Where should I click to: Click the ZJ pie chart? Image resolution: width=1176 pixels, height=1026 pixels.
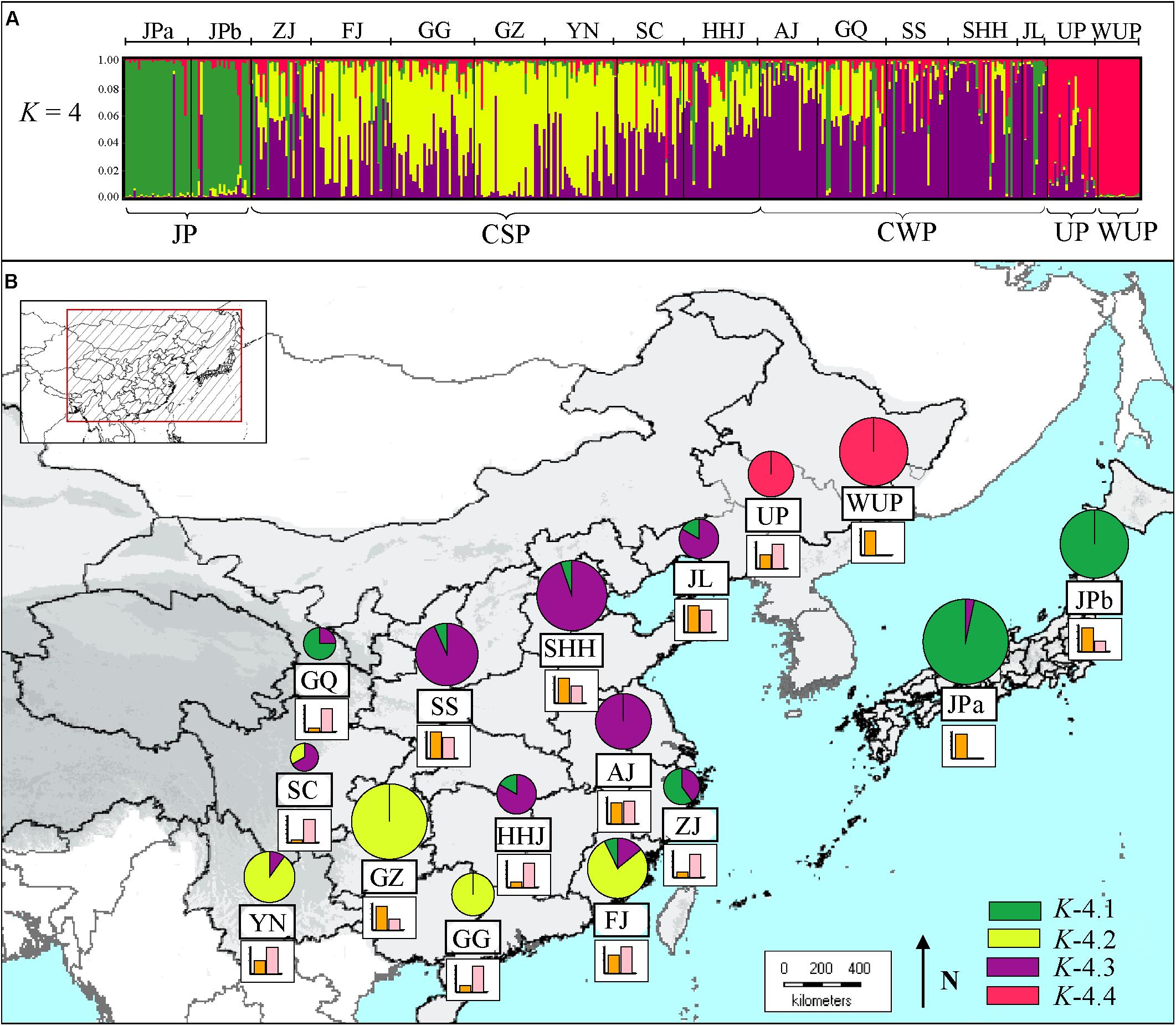[682, 787]
